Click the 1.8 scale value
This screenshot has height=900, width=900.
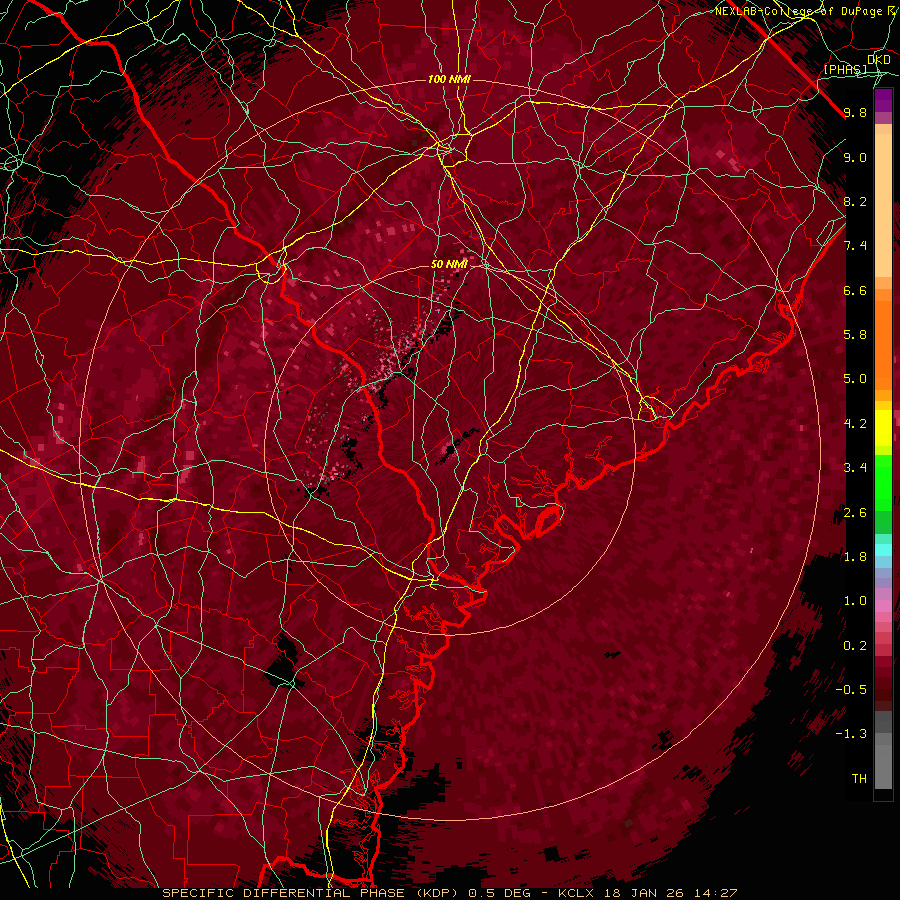855,557
